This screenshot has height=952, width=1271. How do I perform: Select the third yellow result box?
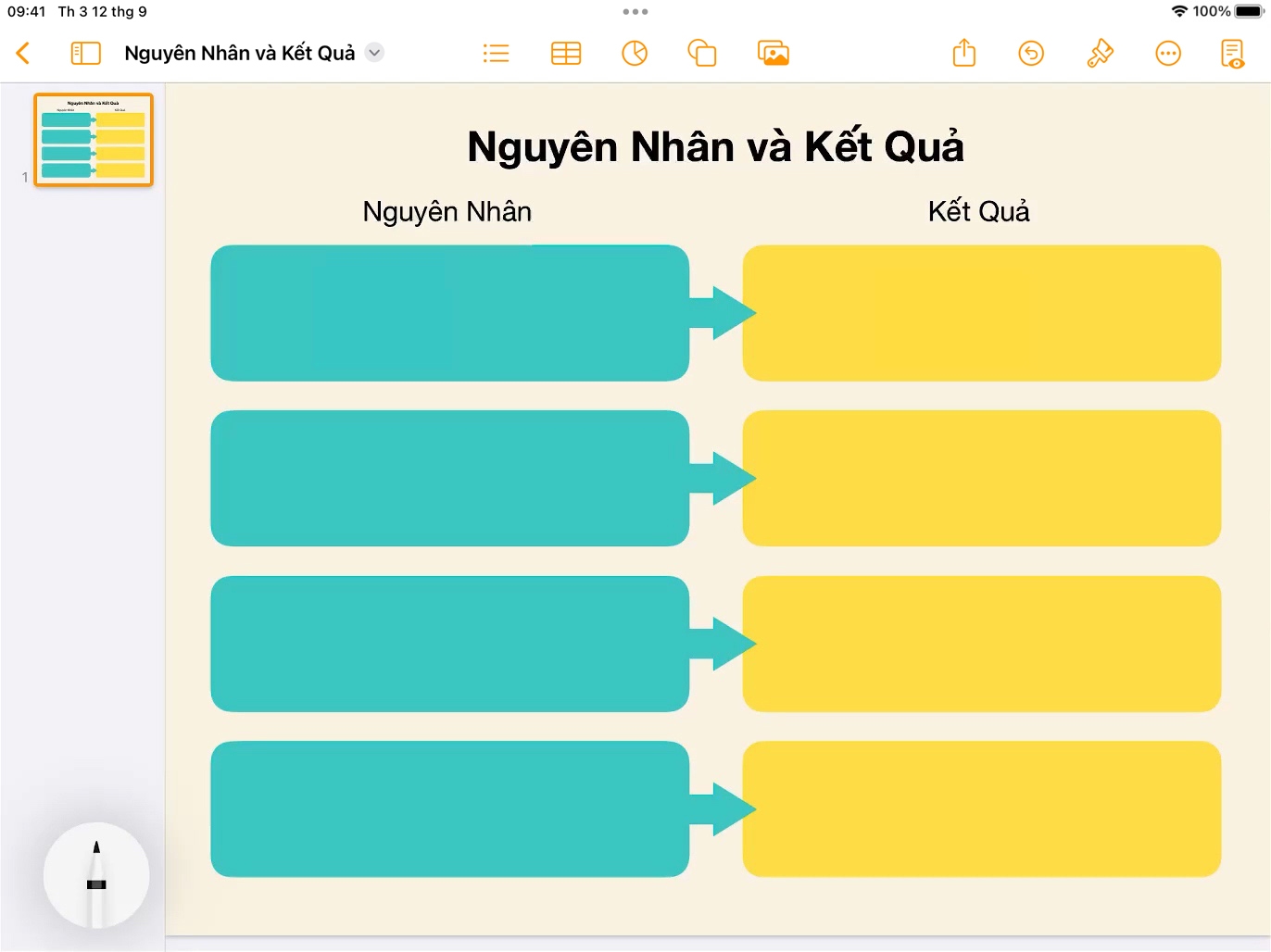coord(982,644)
